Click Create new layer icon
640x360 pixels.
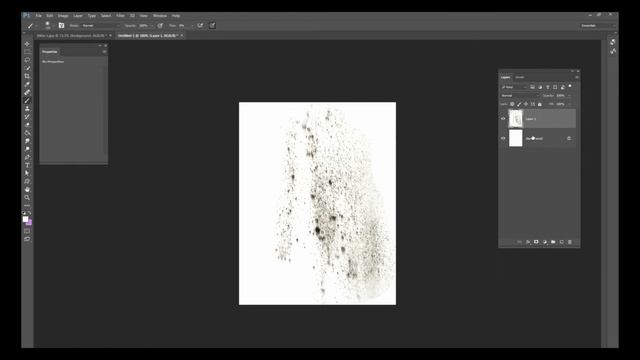[562, 242]
